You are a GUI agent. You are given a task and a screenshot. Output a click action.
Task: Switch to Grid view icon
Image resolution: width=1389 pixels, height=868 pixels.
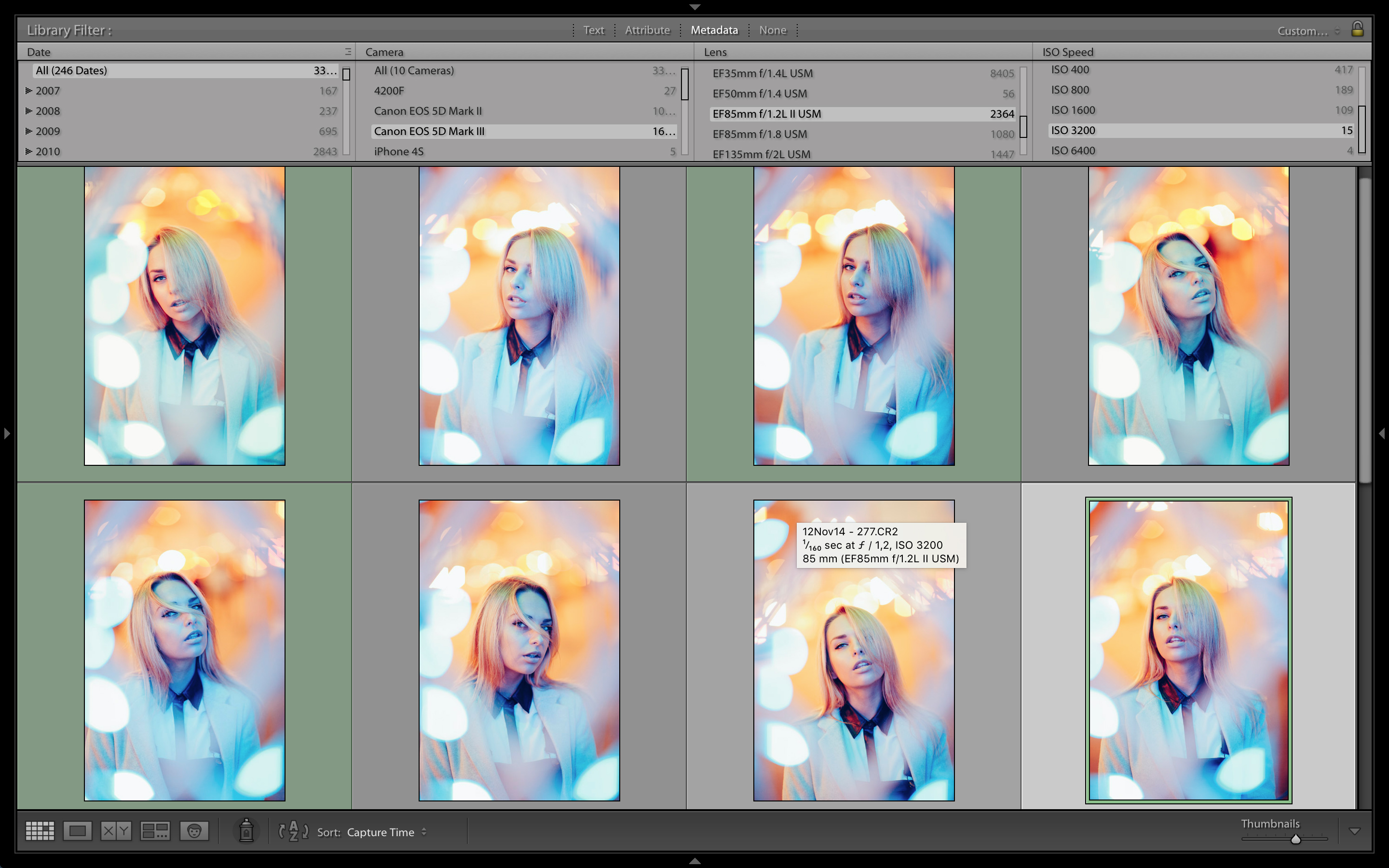point(40,831)
